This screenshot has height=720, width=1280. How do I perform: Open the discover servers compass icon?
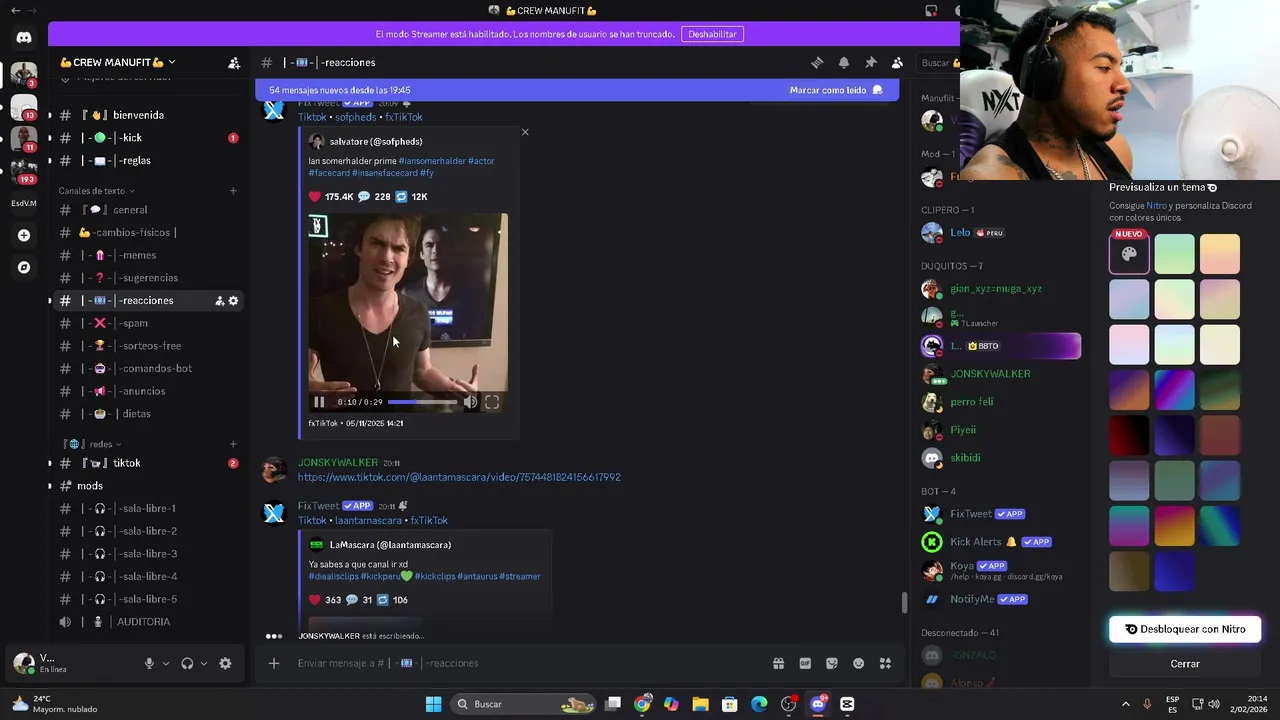[x=24, y=267]
